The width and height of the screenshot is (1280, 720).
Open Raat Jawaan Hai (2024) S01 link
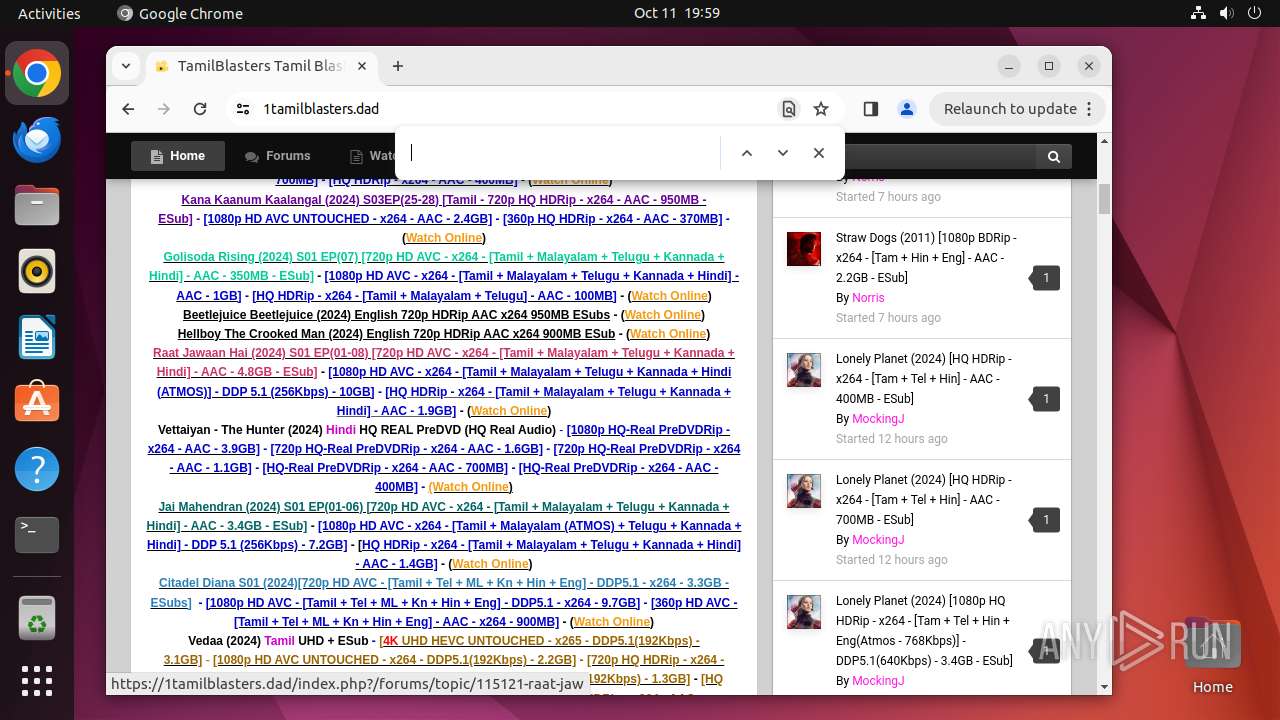coord(444,362)
